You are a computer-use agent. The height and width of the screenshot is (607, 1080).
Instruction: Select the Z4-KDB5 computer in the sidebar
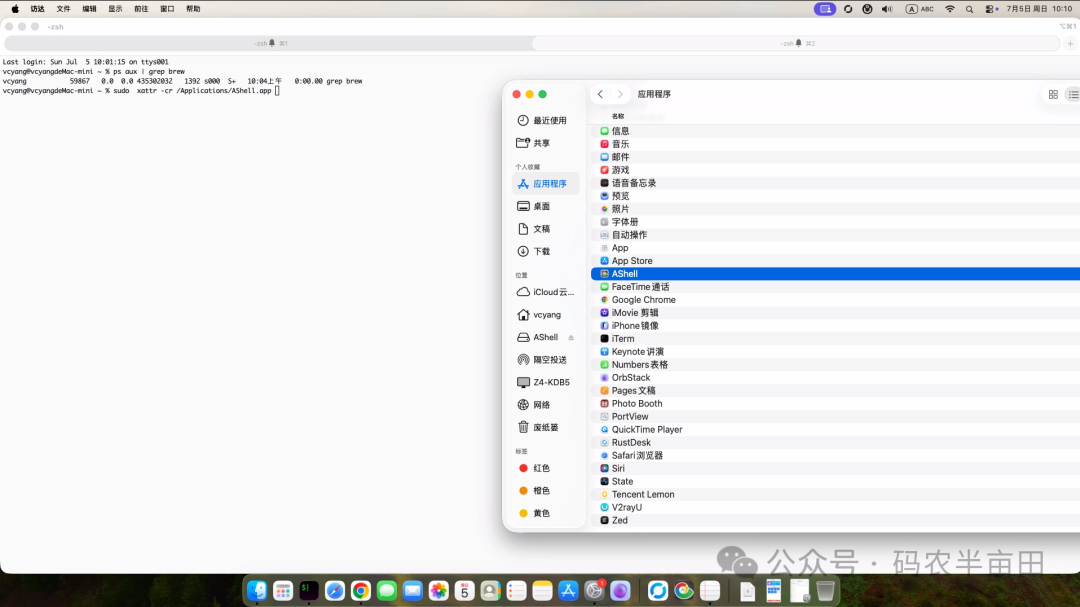543,382
